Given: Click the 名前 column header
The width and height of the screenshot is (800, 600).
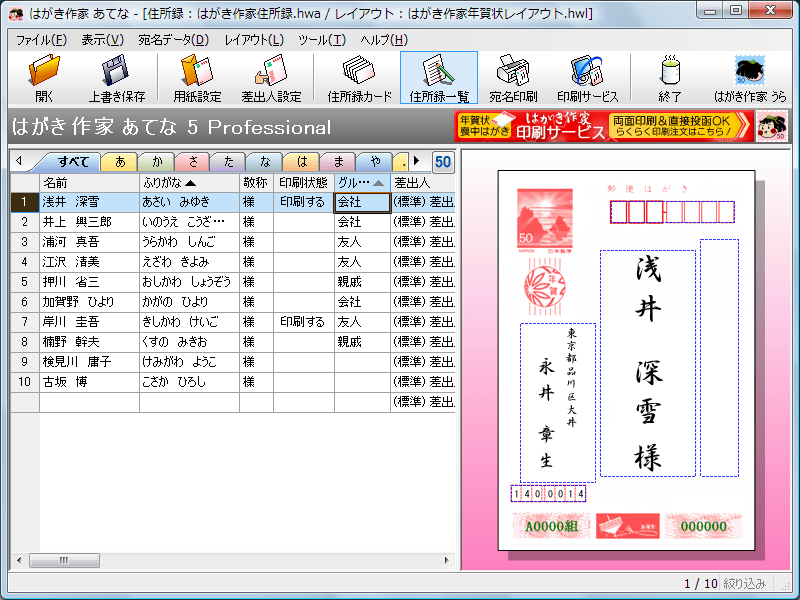Looking at the screenshot, I should [89, 183].
